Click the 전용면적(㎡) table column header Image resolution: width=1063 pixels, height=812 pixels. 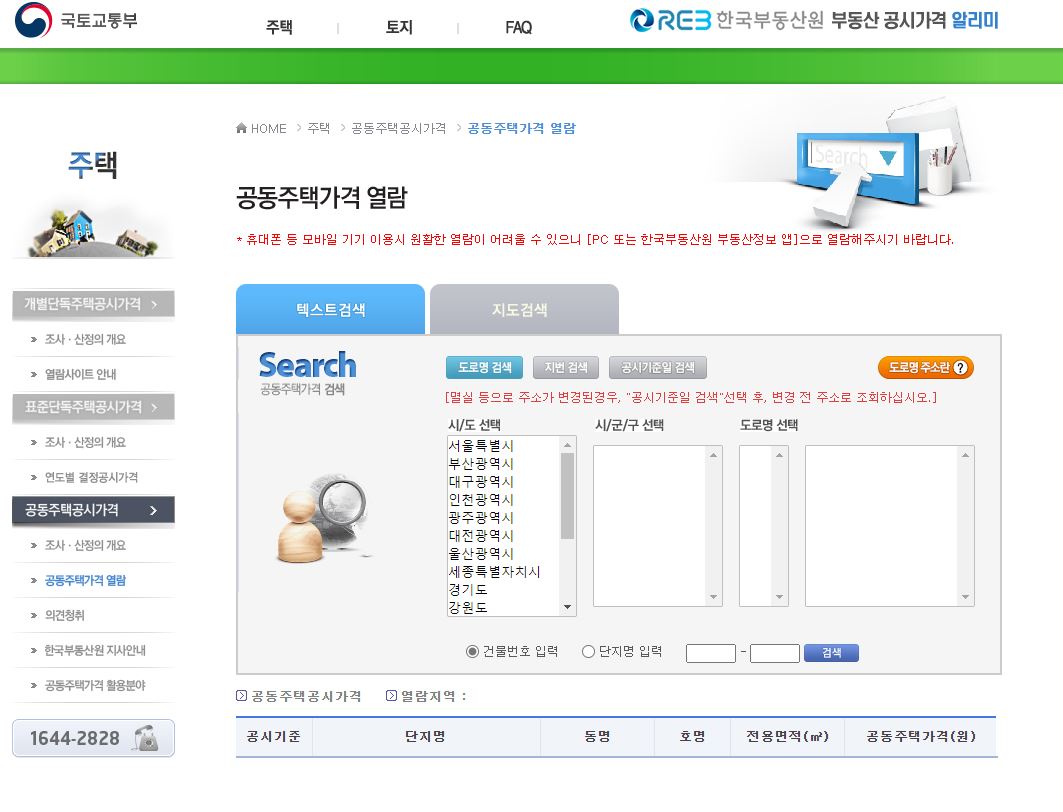[787, 736]
